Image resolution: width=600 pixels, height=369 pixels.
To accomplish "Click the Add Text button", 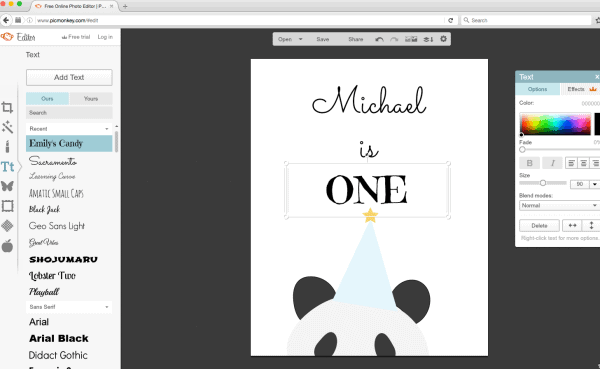I will [x=69, y=77].
